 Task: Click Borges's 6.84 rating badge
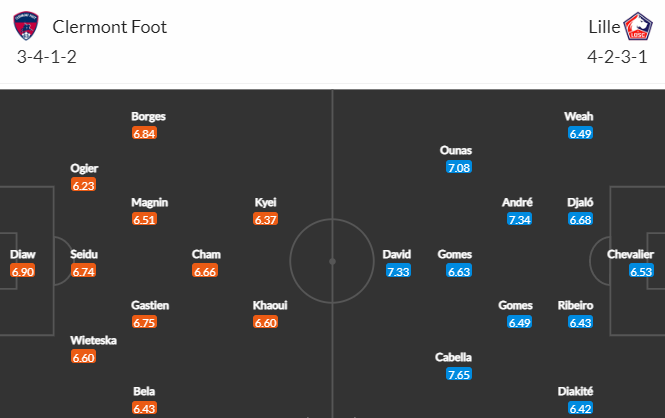[144, 134]
